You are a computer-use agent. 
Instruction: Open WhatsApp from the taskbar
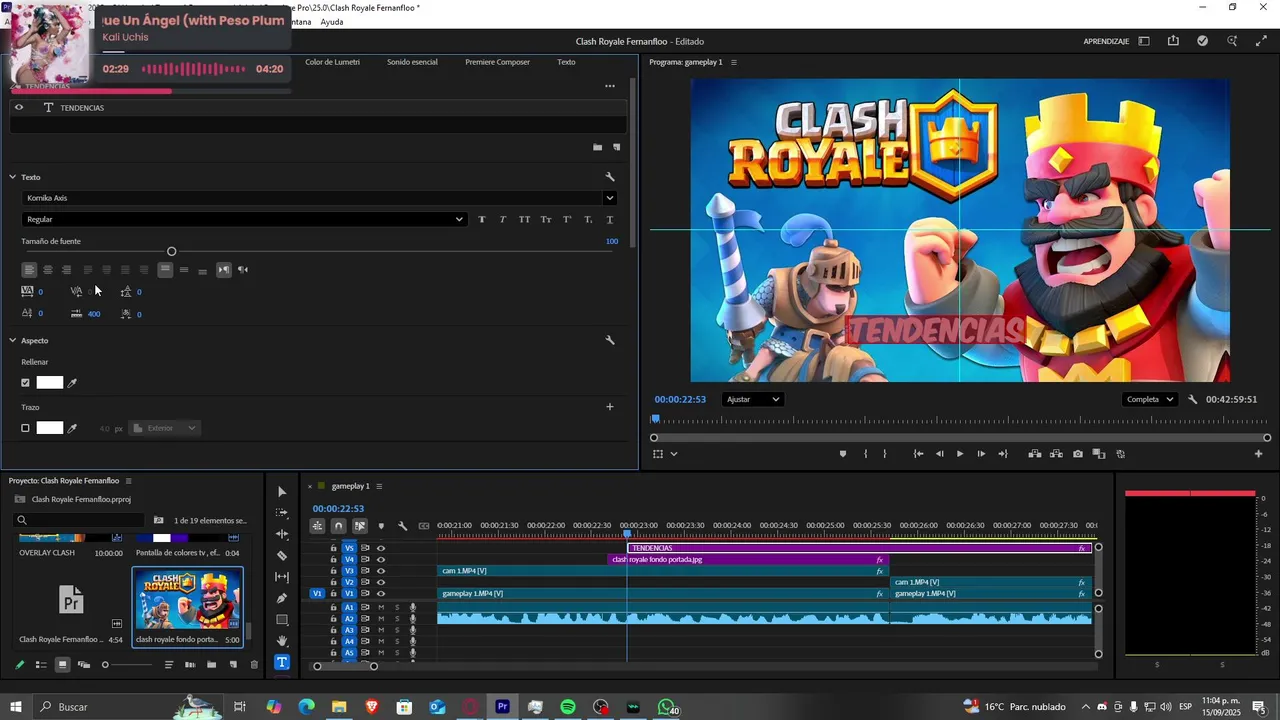click(x=666, y=707)
